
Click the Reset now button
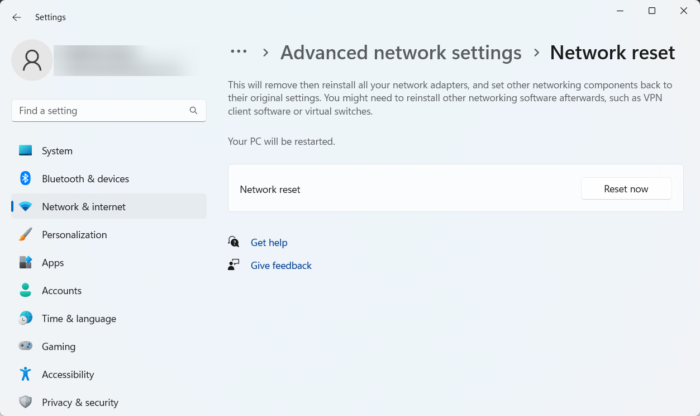tap(625, 189)
